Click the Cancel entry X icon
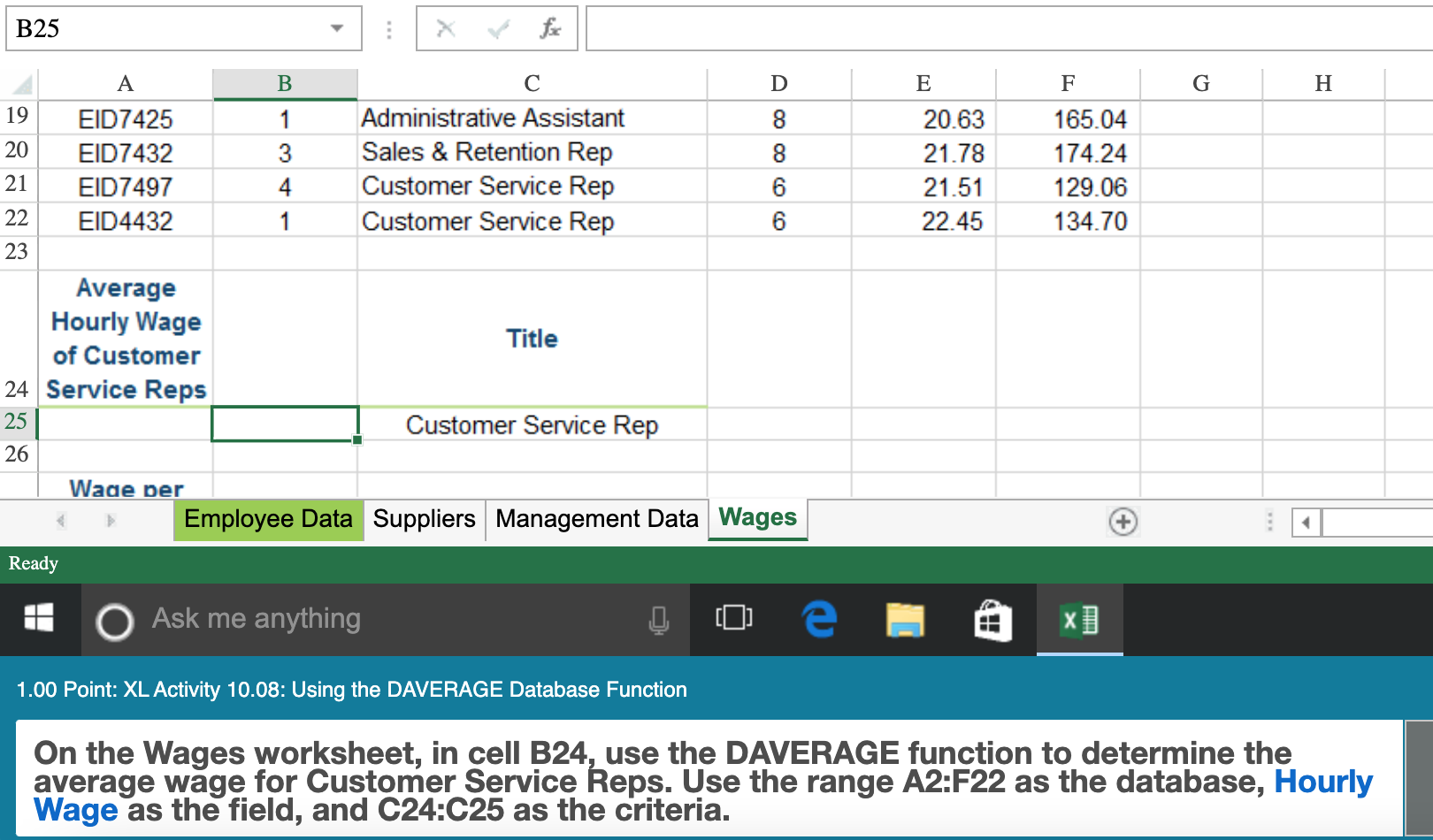This screenshot has height=840, width=1433. click(x=446, y=29)
